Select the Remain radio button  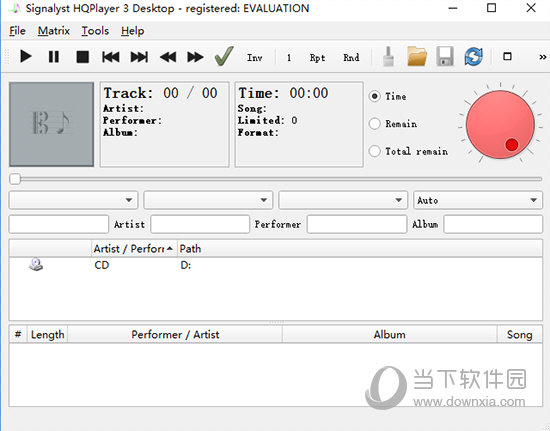[375, 123]
